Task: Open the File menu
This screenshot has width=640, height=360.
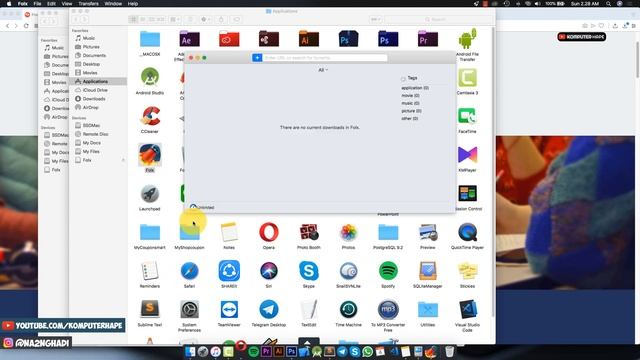Action: tap(37, 4)
